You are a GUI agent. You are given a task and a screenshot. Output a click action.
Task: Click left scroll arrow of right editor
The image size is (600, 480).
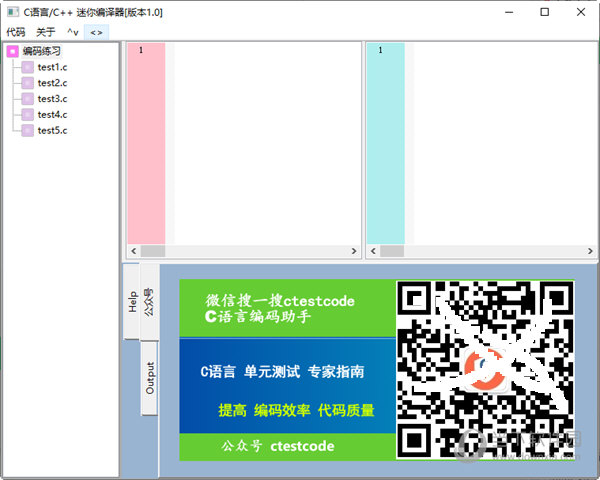[373, 251]
